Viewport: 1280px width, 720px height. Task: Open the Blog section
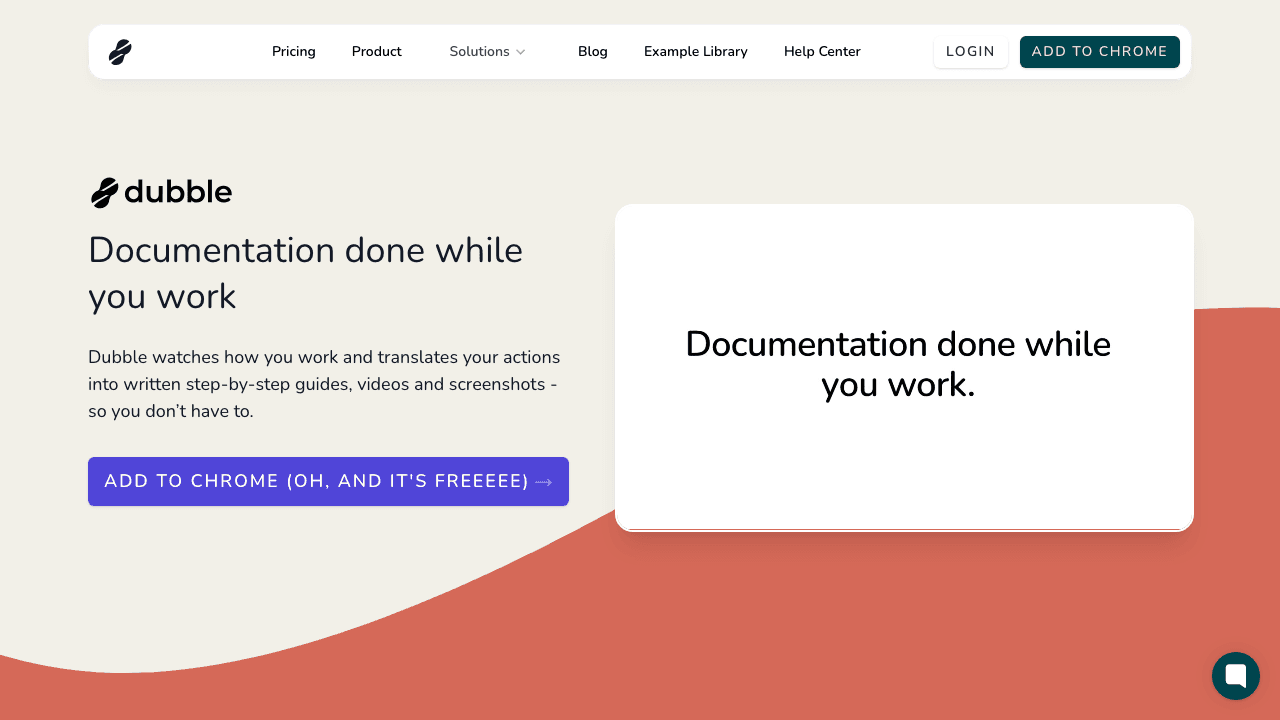coord(593,51)
